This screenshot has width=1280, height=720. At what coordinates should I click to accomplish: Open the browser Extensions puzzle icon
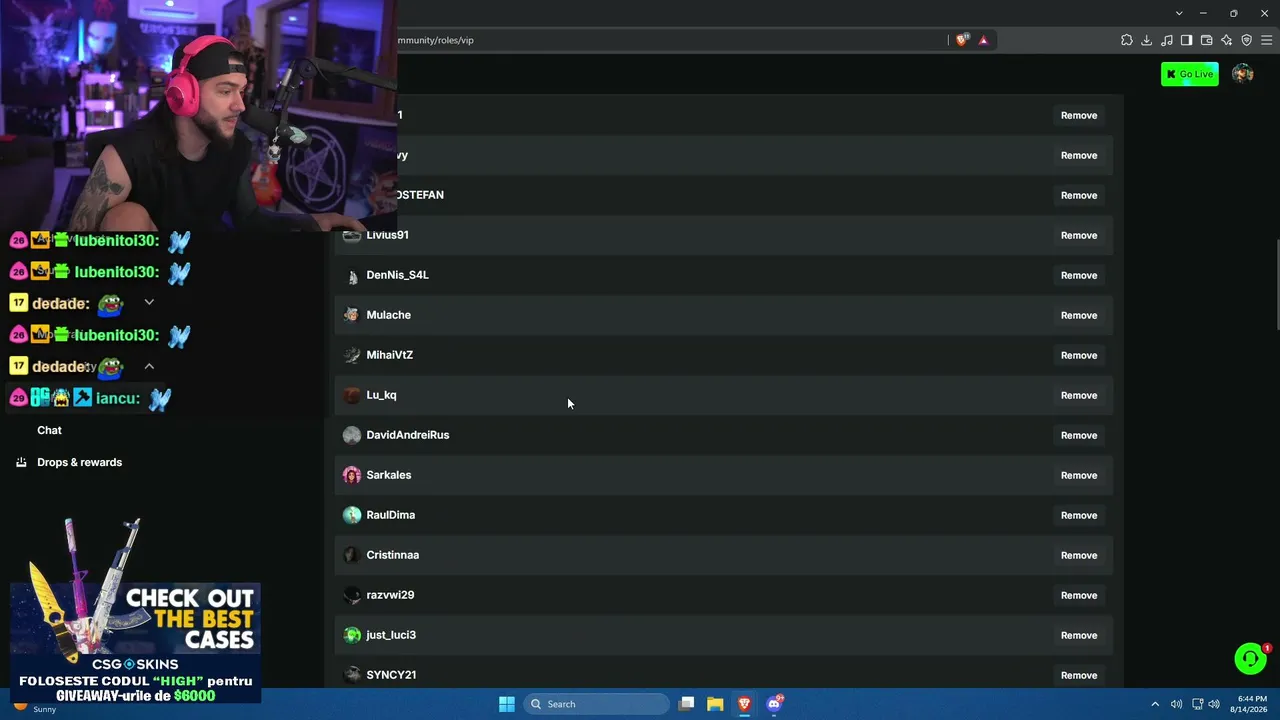tap(1127, 40)
